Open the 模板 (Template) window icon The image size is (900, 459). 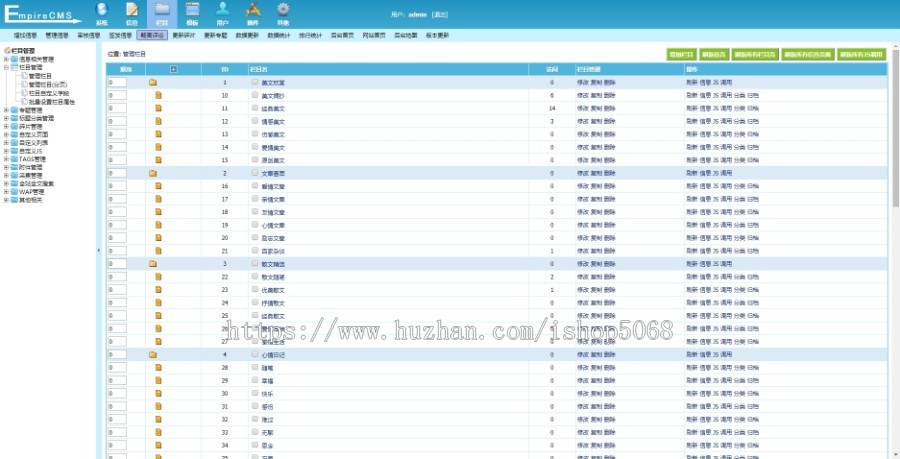192,10
